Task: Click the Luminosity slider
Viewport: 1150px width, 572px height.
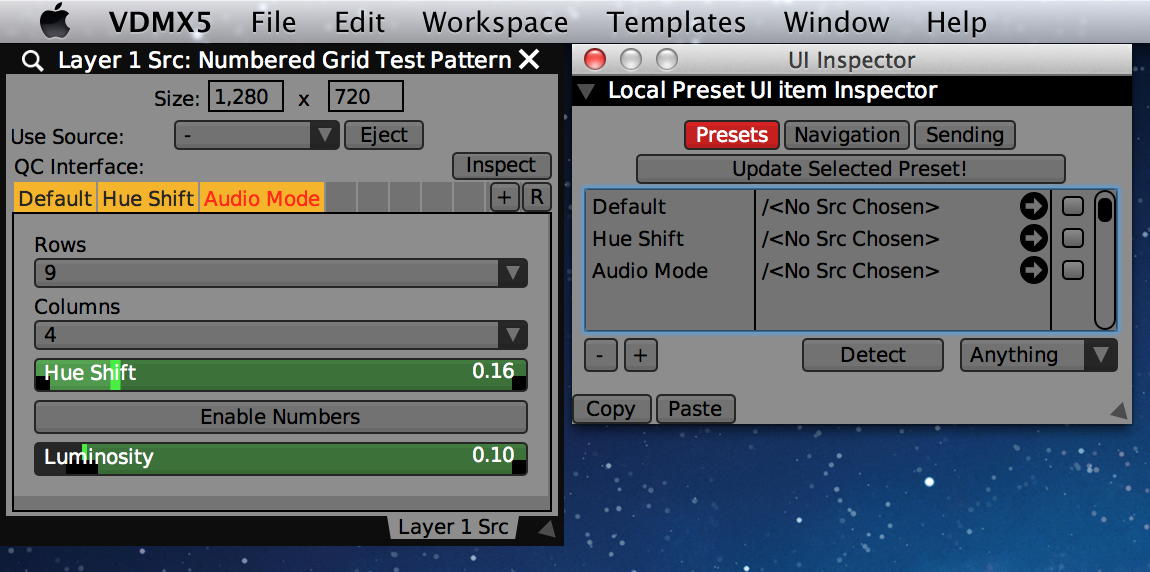Action: click(x=281, y=458)
